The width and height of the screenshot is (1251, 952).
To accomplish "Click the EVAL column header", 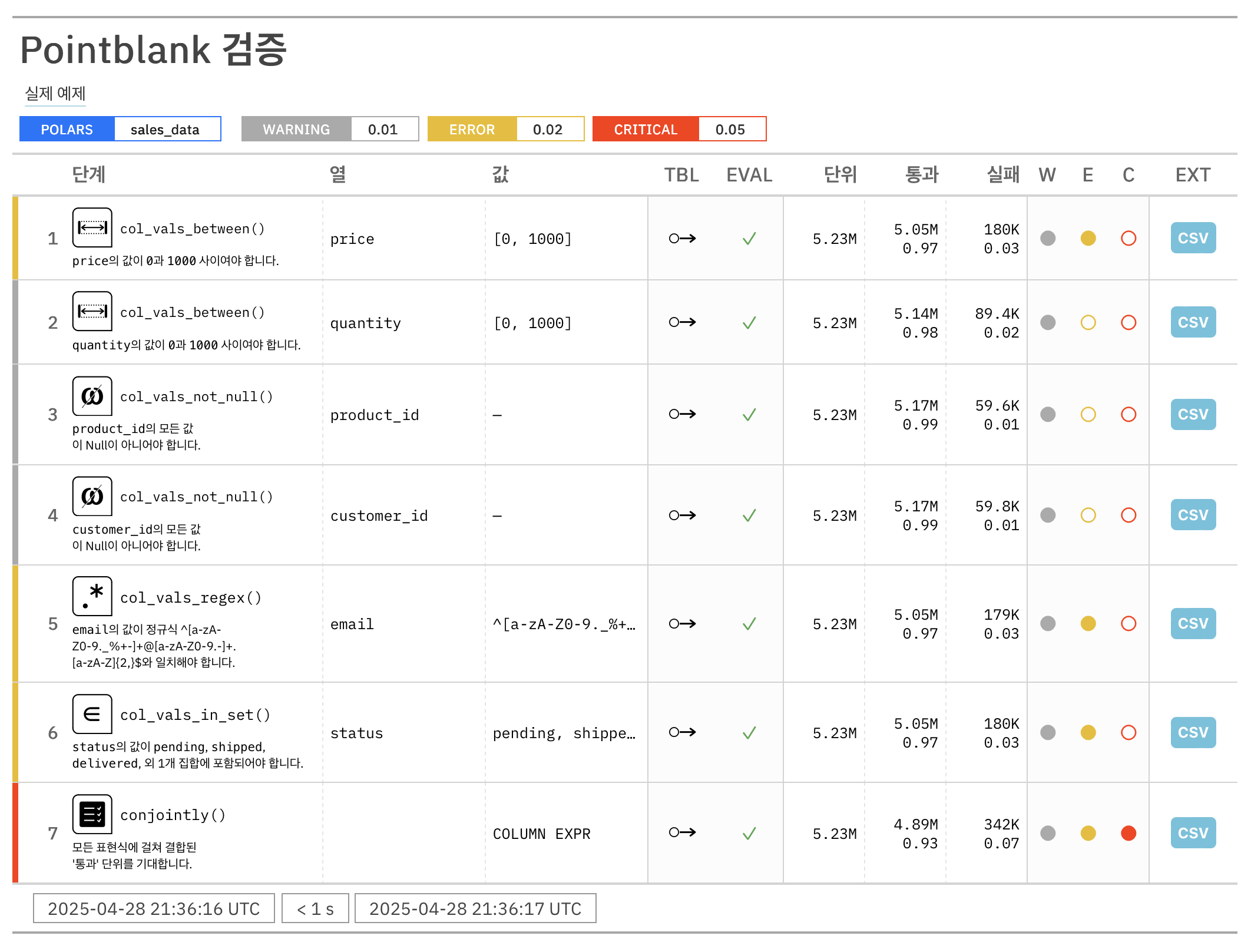I will coord(749,175).
